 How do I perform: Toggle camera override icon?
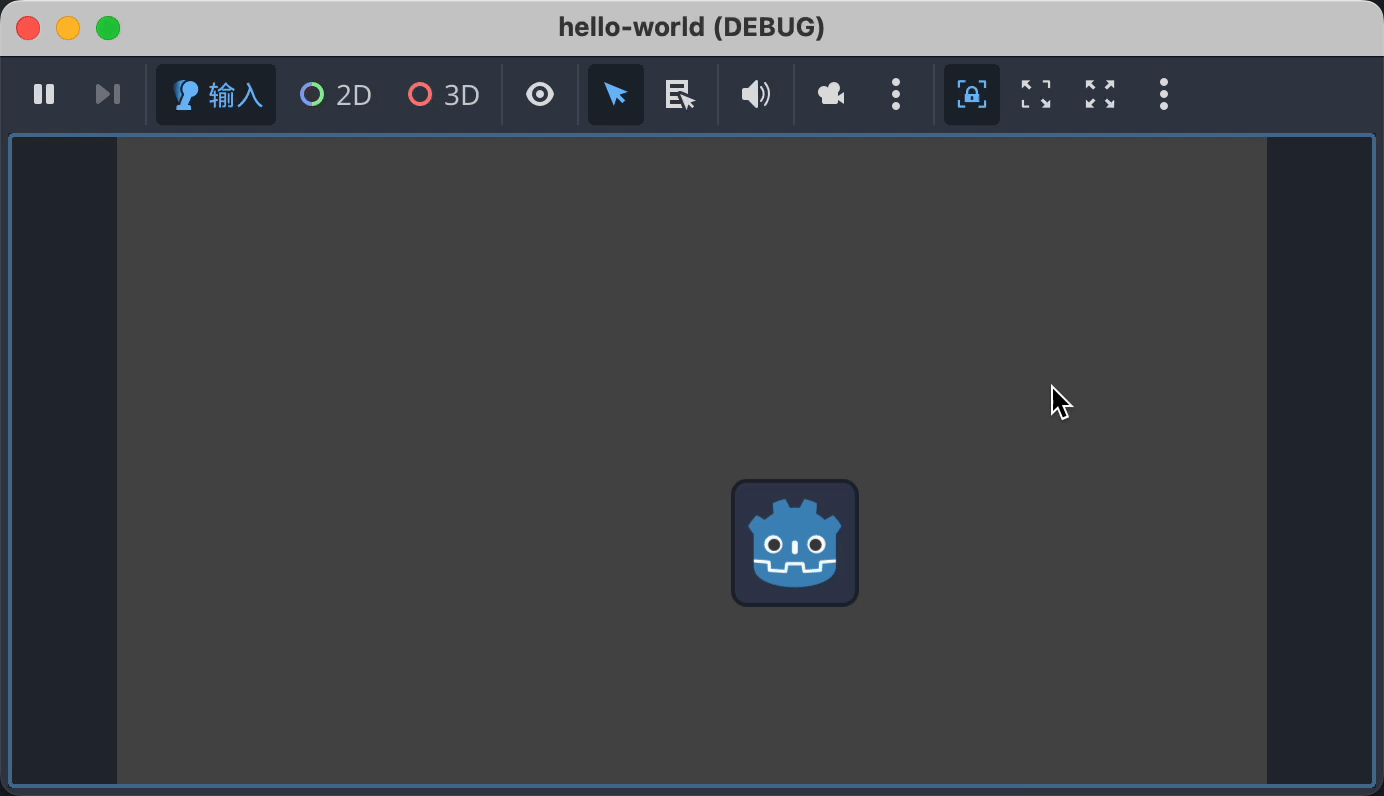click(x=832, y=94)
